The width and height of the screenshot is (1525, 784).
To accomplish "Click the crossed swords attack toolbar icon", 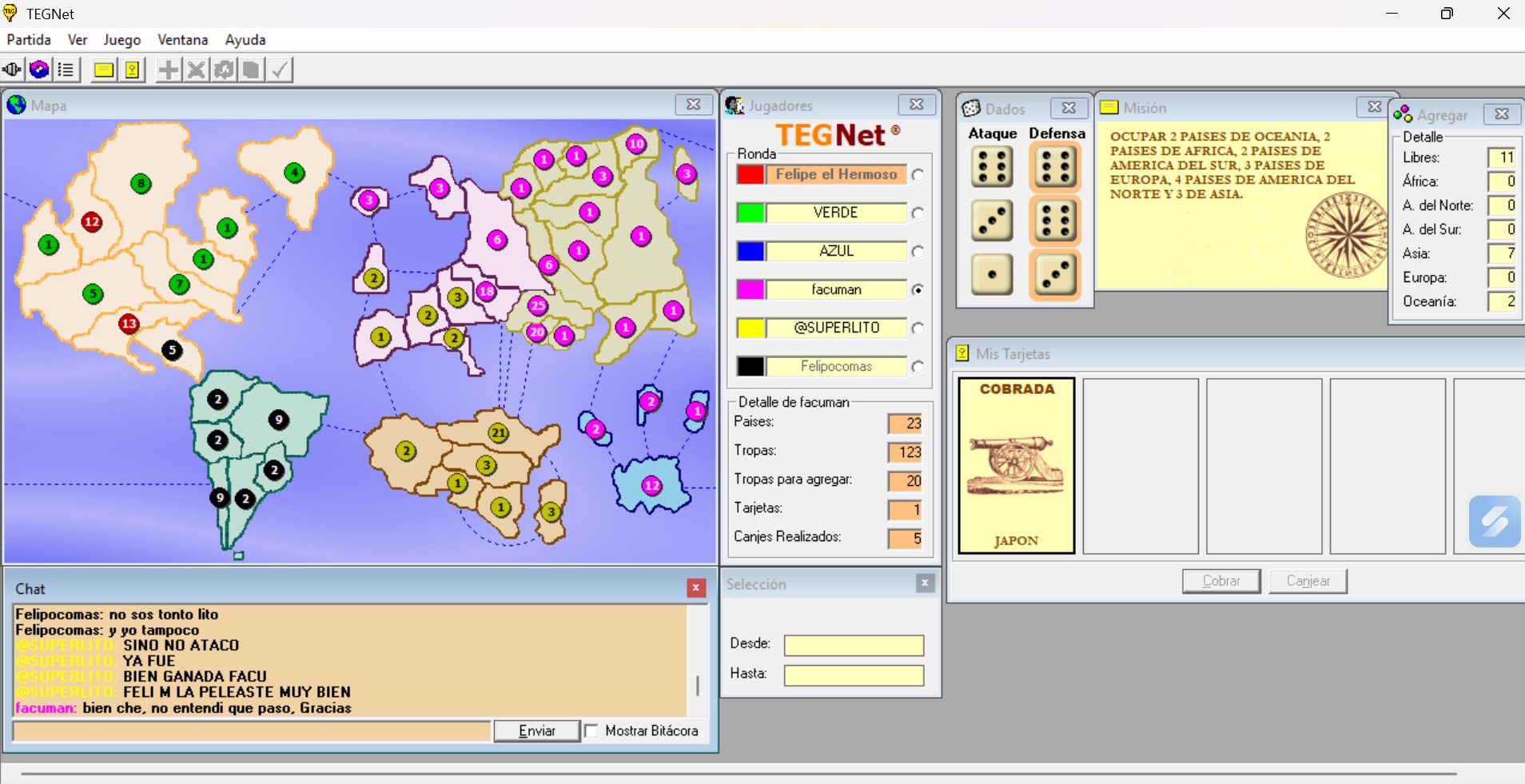I will coord(196,70).
